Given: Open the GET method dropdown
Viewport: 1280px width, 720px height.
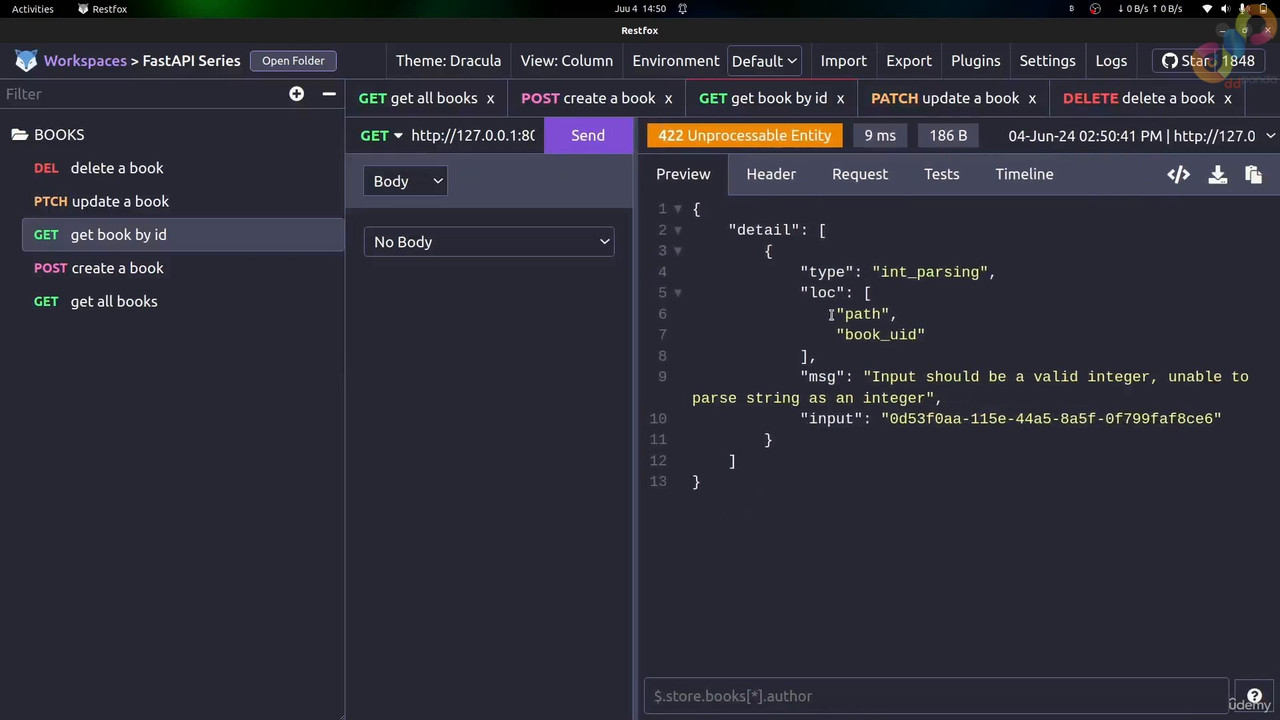Looking at the screenshot, I should click(x=381, y=135).
